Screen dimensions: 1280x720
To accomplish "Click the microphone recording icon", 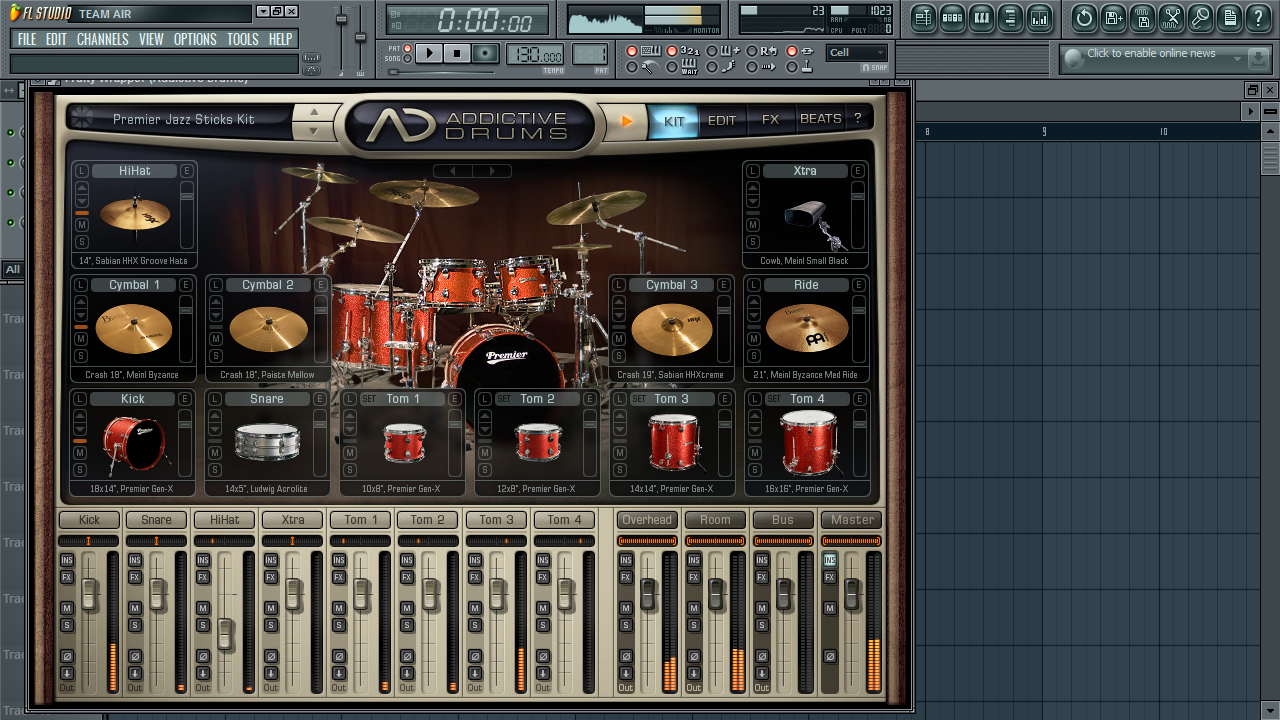I will tap(1200, 17).
